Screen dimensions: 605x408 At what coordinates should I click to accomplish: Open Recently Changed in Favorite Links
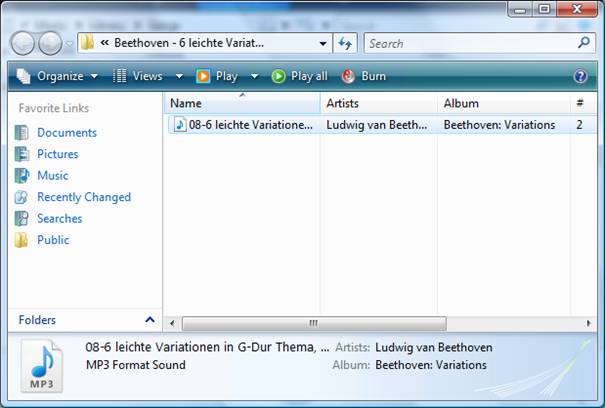(x=83, y=197)
